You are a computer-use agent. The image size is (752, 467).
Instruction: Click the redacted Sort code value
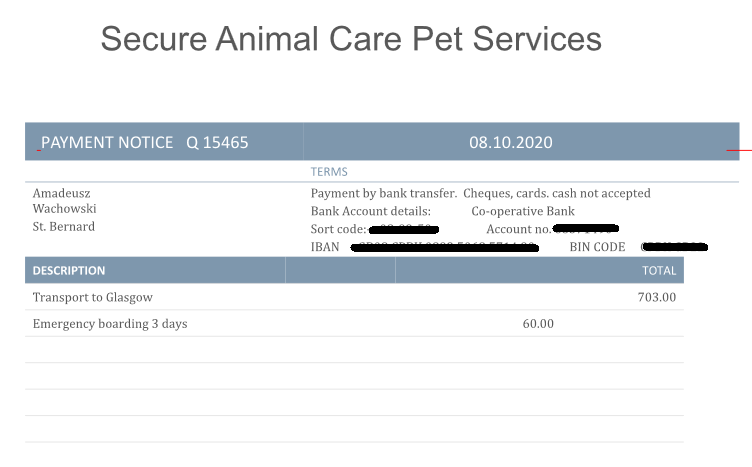(x=404, y=230)
